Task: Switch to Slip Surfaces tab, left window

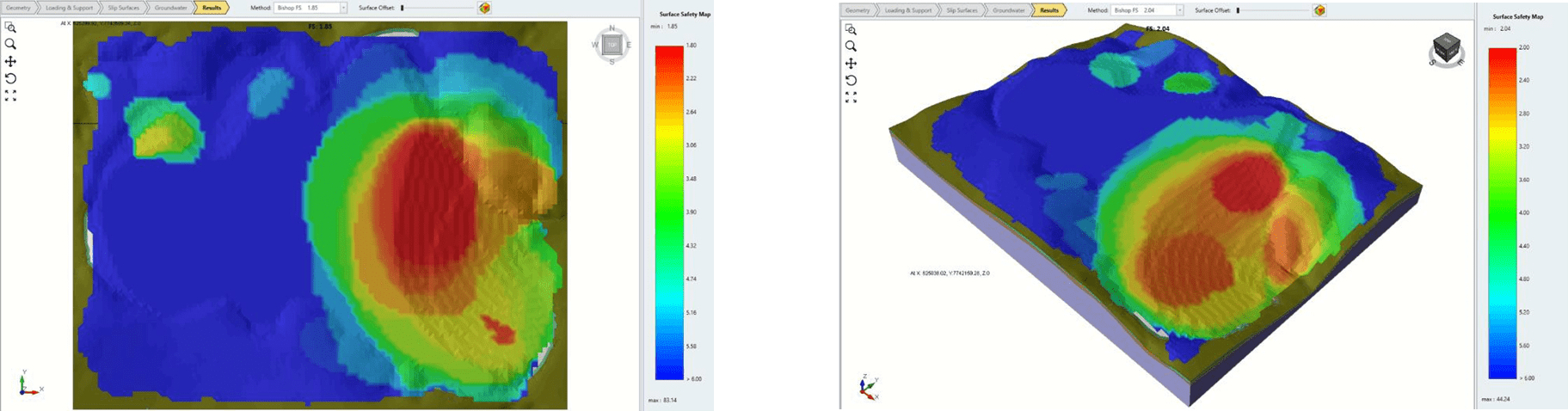Action: (122, 8)
